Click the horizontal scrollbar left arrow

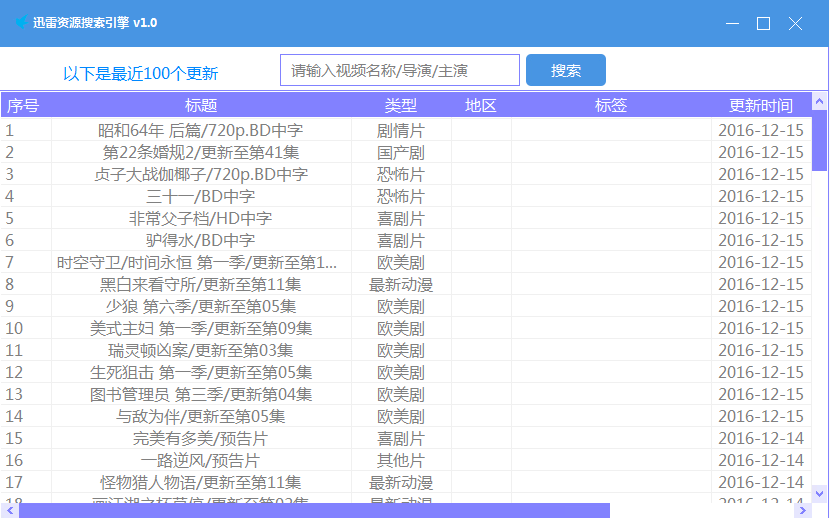coord(8,510)
